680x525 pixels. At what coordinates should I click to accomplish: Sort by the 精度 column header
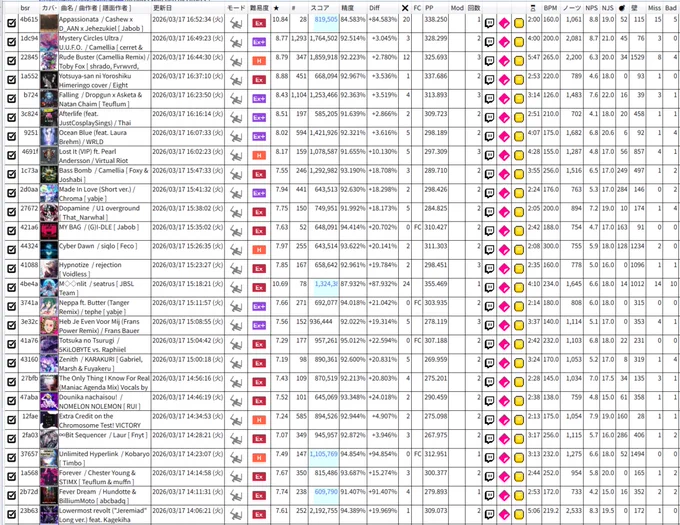(x=347, y=8)
